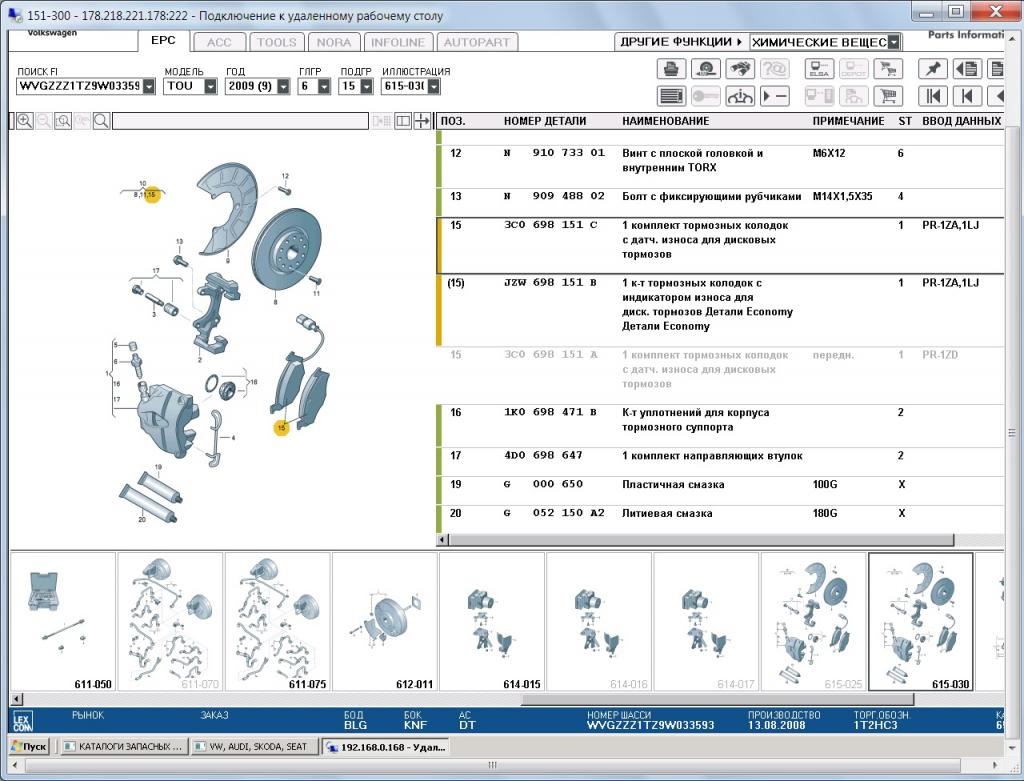Open ДРУГИЕ ФУНКЦИИ menu
This screenshot has width=1024, height=781.
tap(681, 42)
